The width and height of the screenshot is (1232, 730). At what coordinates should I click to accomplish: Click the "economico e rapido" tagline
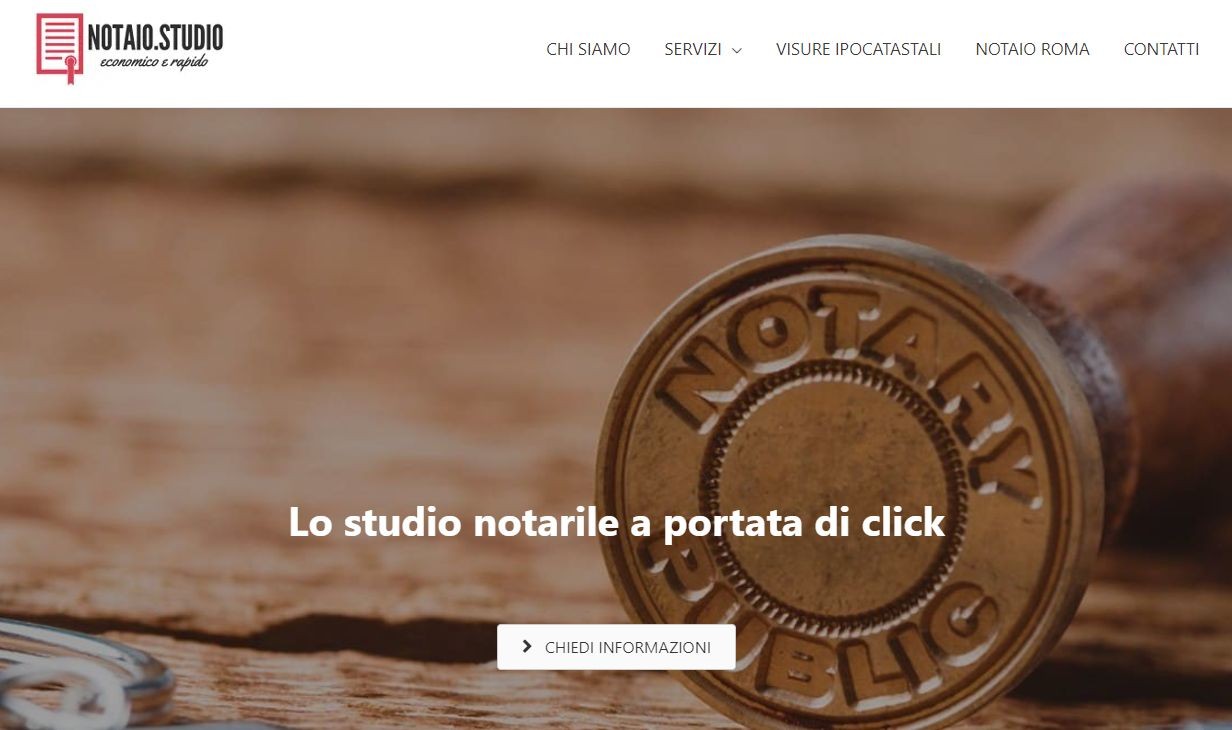pyautogui.click(x=154, y=63)
